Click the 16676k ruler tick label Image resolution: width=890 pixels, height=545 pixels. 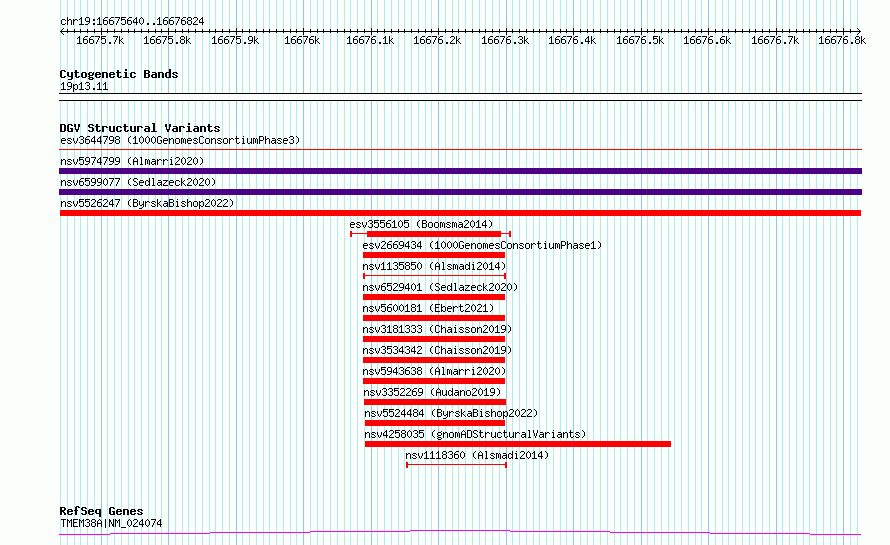coord(302,40)
